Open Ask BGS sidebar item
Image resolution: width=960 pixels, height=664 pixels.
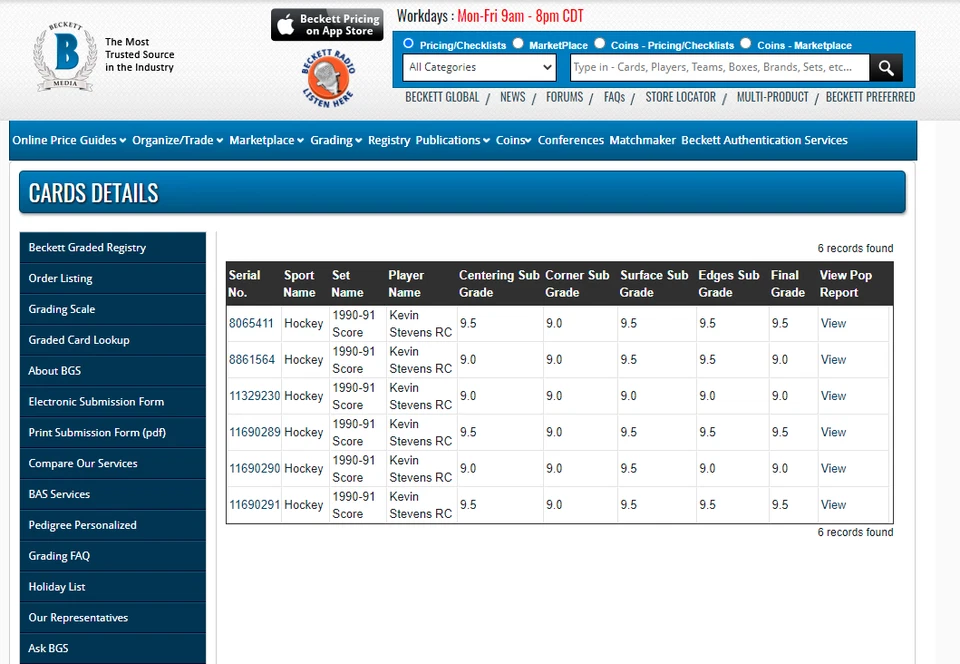point(113,648)
